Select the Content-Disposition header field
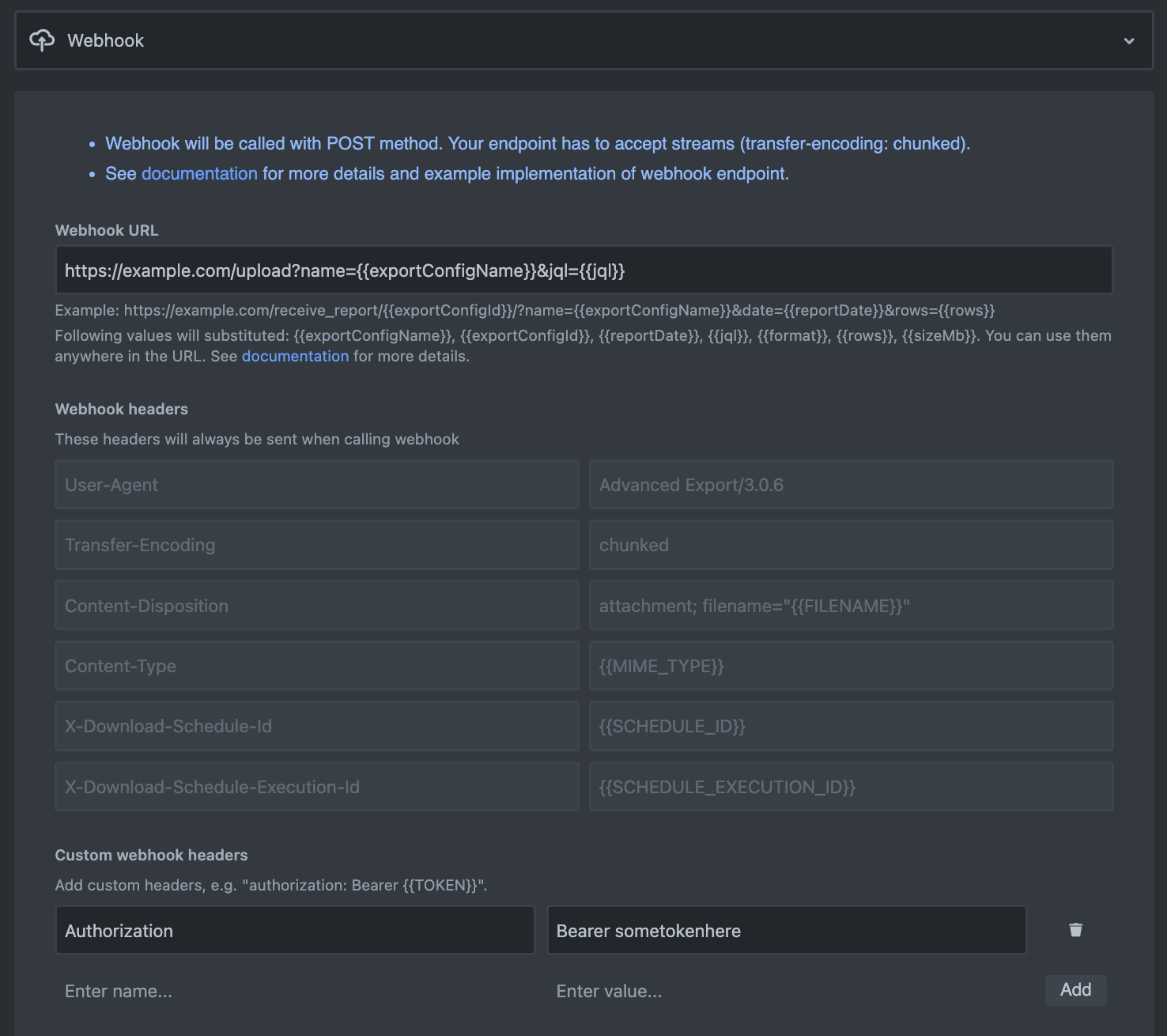The image size is (1167, 1036). [x=317, y=606]
